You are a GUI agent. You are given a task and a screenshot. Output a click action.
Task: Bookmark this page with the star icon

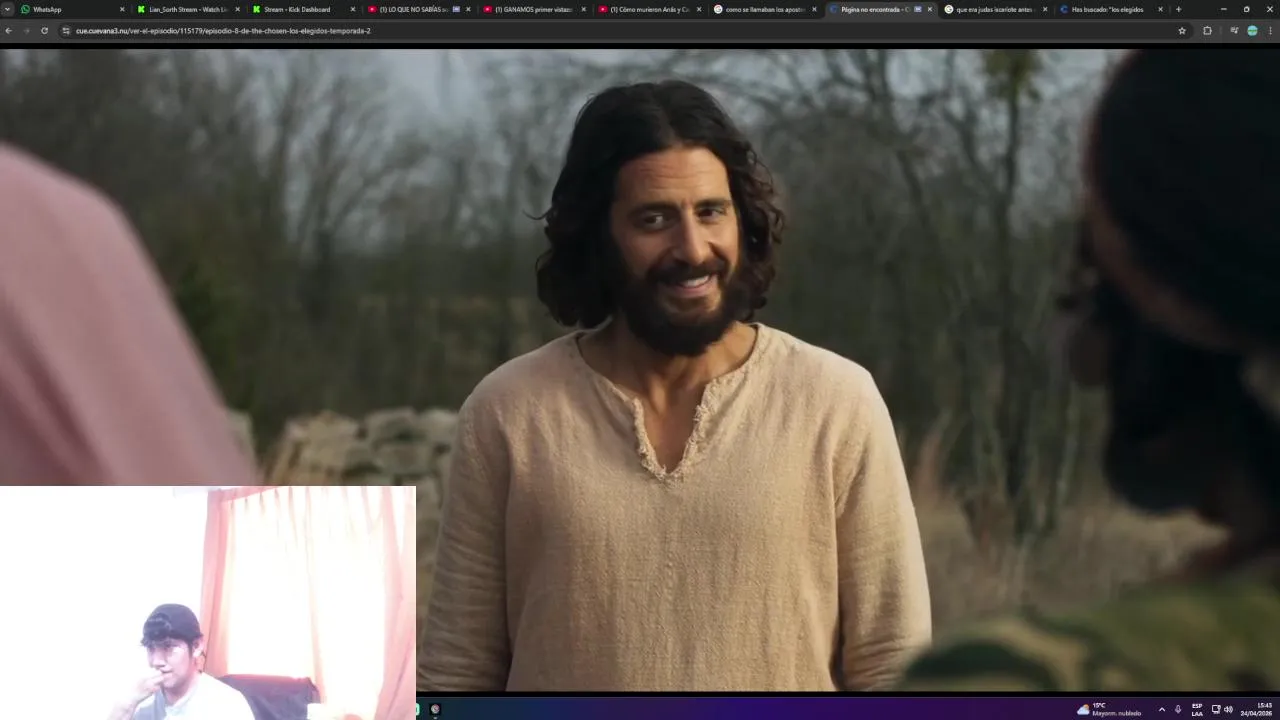point(1182,30)
